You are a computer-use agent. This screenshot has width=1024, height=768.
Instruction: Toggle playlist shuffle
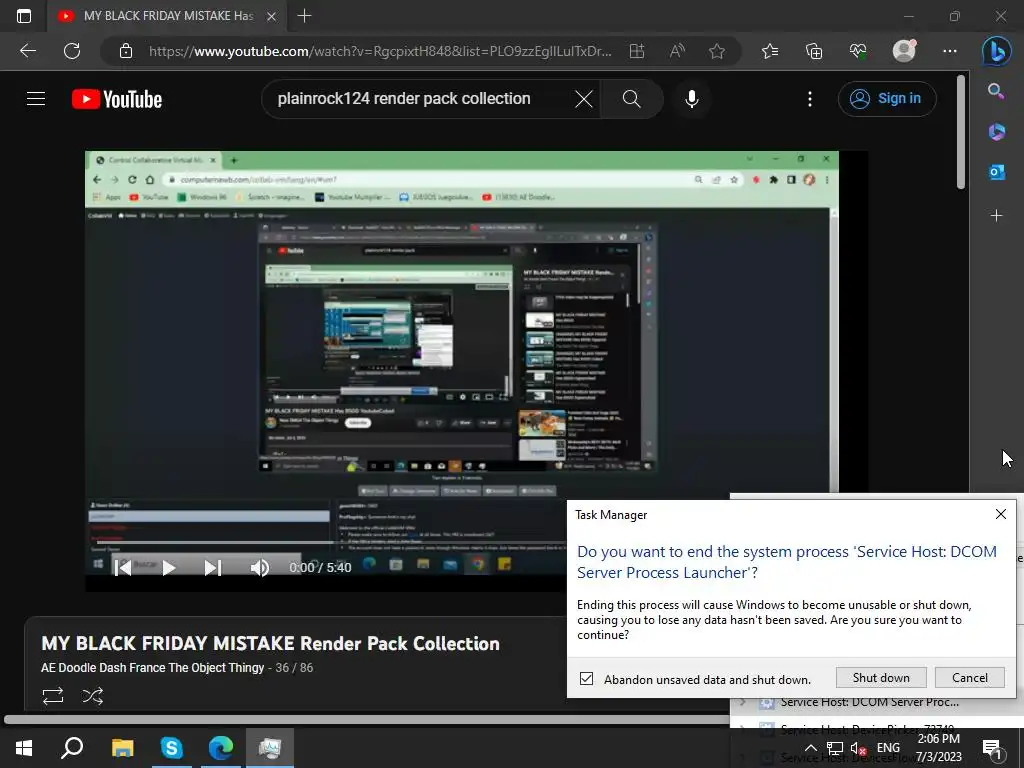point(93,696)
